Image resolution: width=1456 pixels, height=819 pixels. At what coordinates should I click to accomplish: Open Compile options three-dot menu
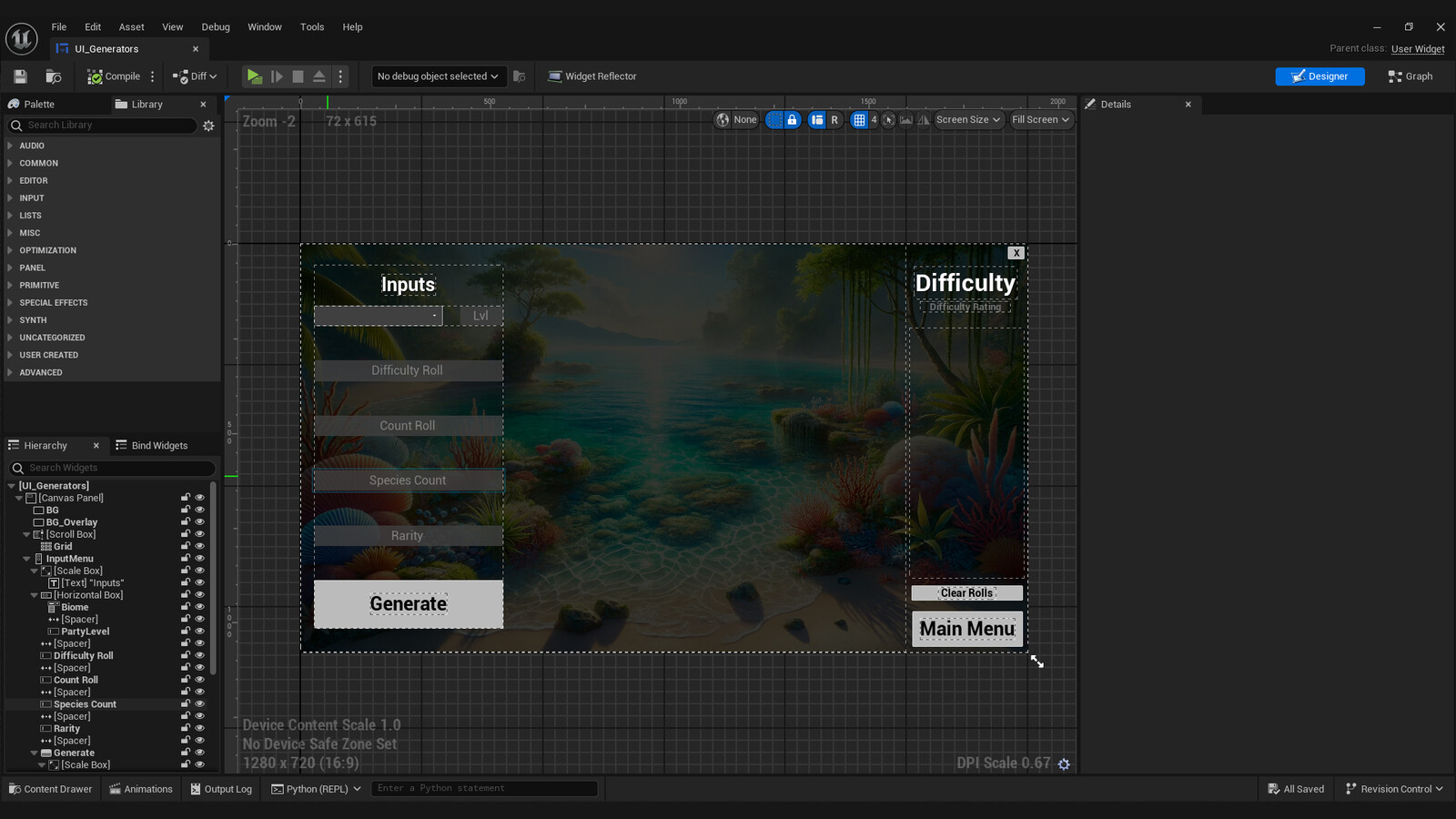point(153,76)
